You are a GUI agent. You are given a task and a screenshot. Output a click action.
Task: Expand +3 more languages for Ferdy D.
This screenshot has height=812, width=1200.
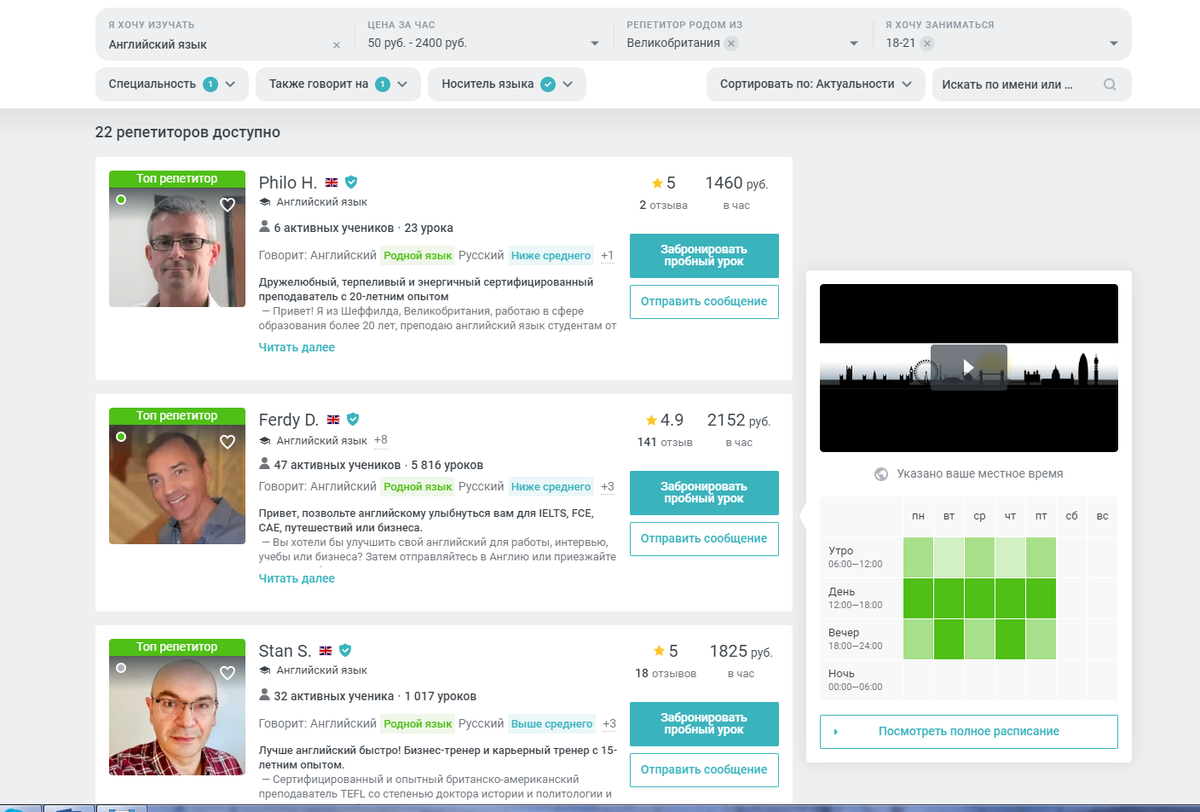(608, 487)
